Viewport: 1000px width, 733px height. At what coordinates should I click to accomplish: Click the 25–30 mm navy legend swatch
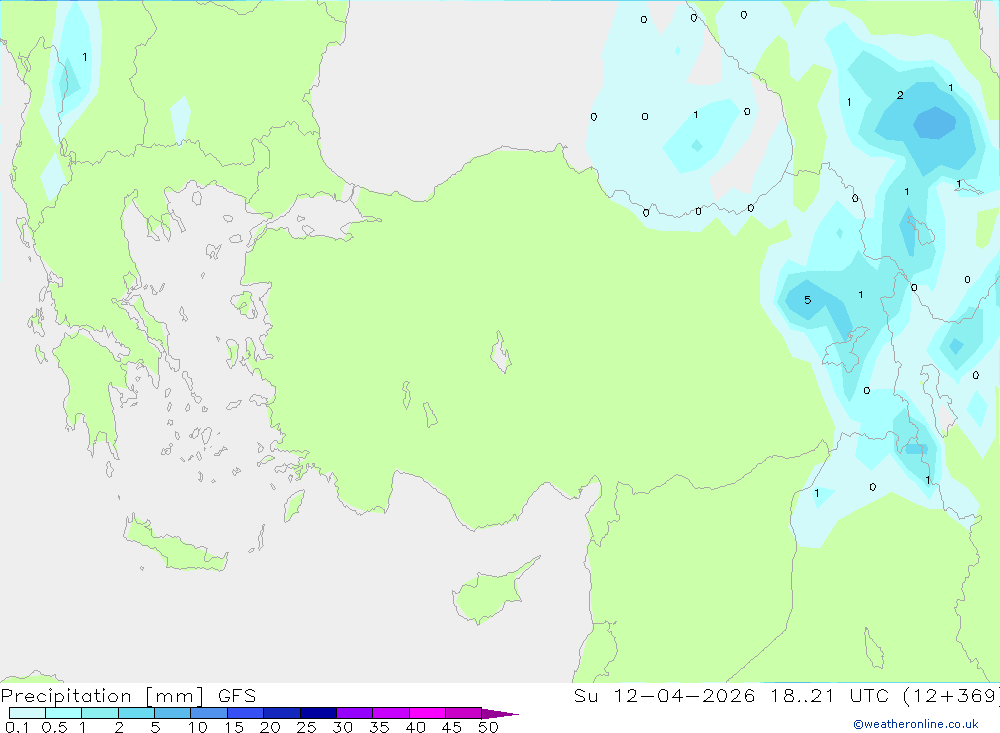click(318, 713)
